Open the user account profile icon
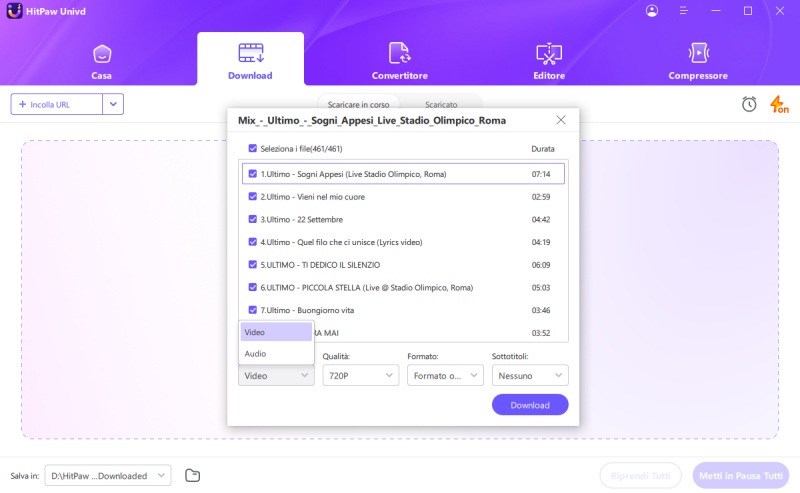The image size is (800, 493). pos(652,11)
